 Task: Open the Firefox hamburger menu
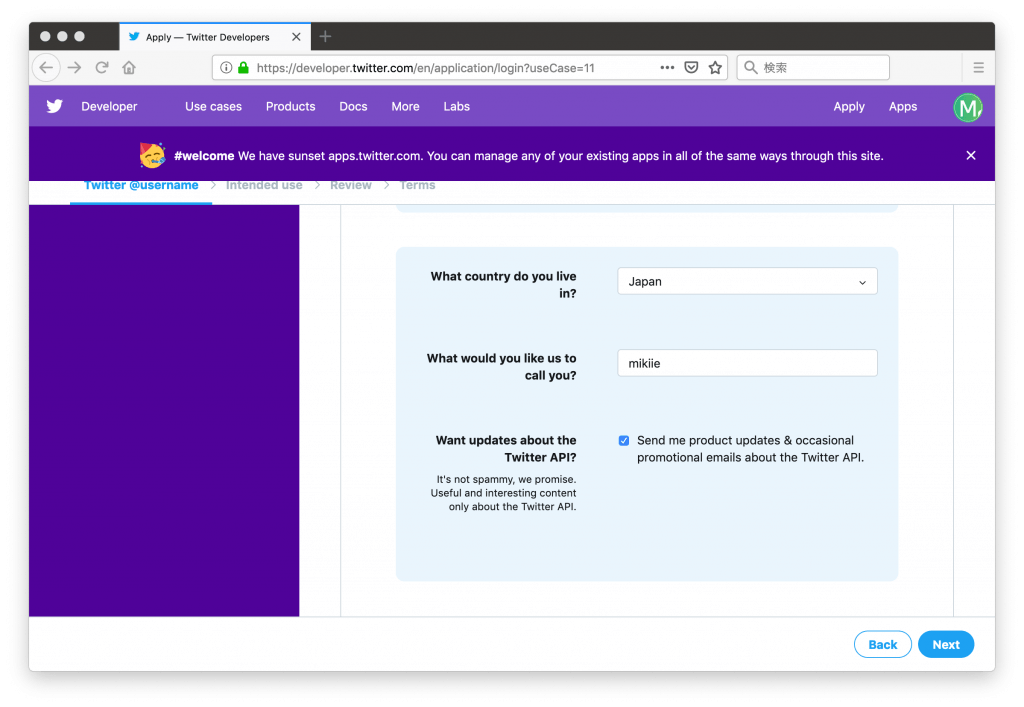(x=978, y=68)
